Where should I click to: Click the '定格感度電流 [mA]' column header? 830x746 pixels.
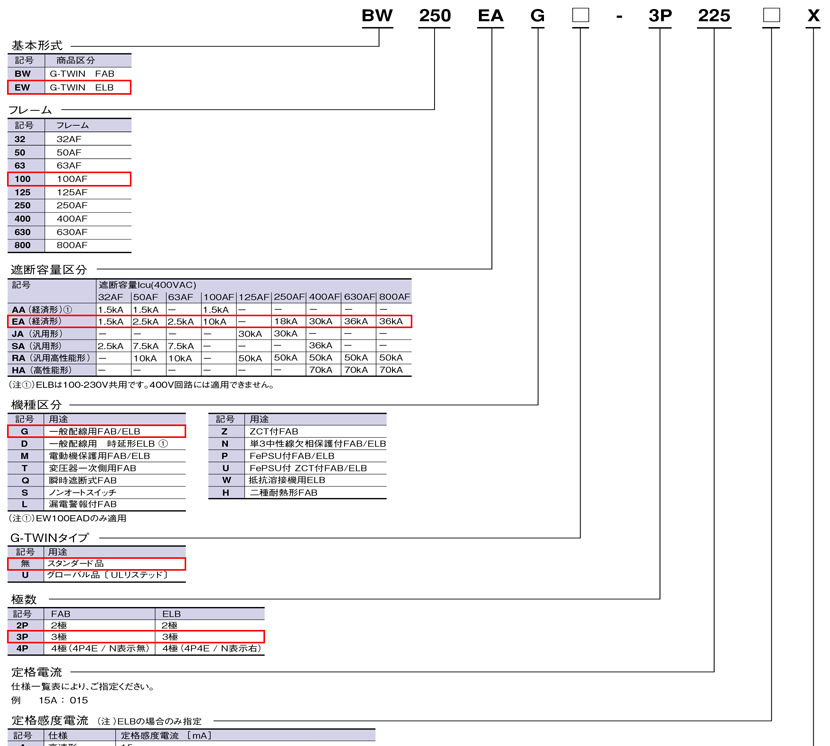click(166, 735)
